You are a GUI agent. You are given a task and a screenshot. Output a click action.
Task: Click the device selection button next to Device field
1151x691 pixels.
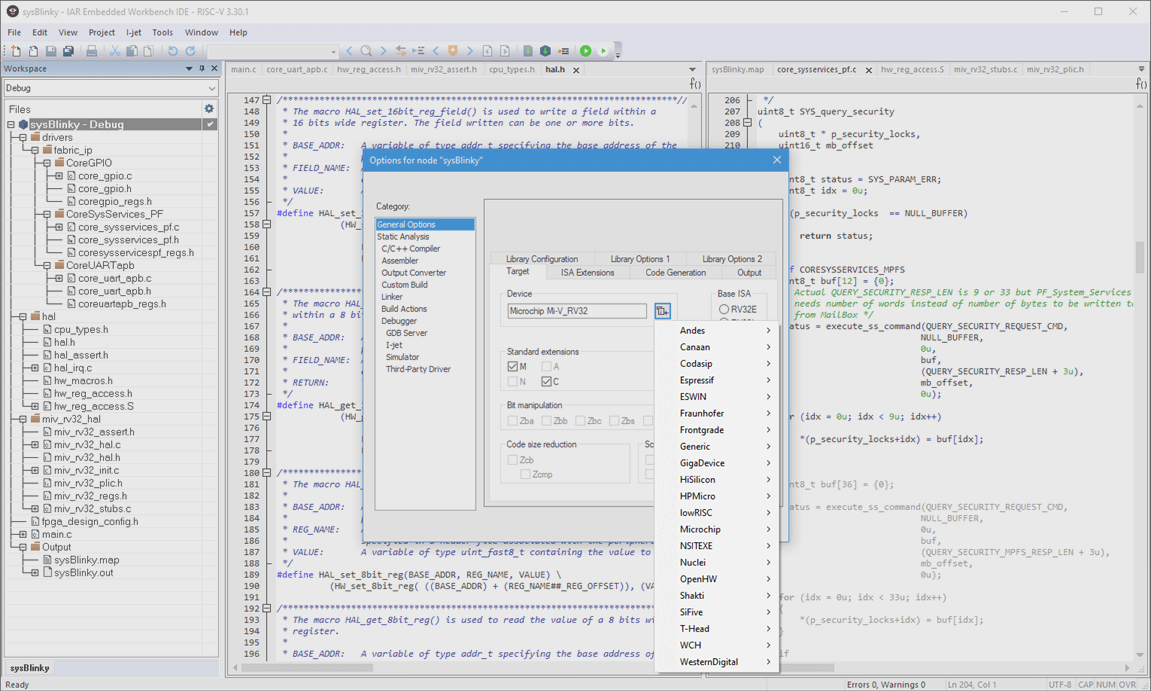coord(662,311)
